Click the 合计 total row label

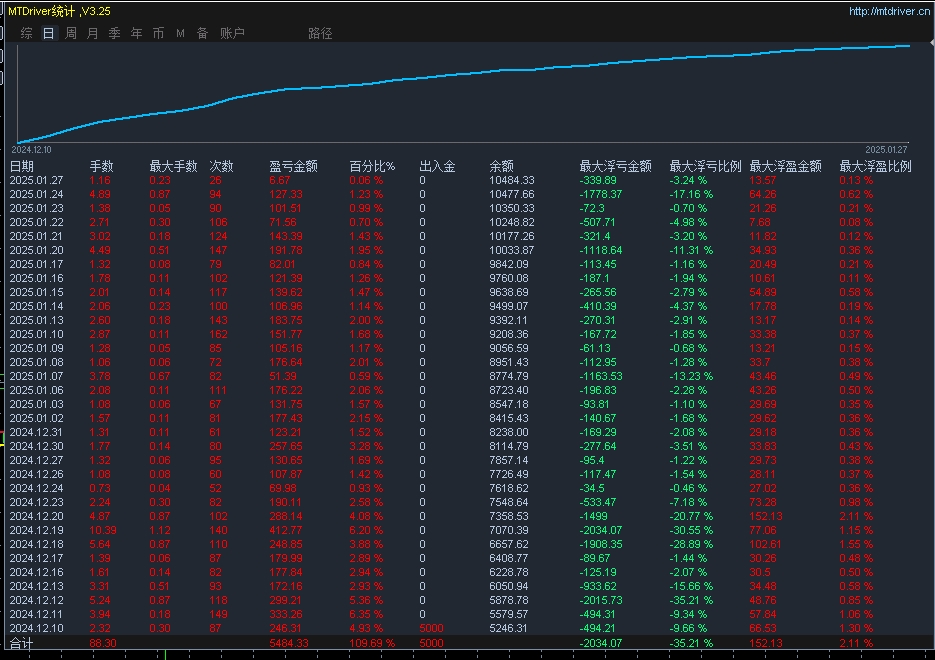point(21,643)
